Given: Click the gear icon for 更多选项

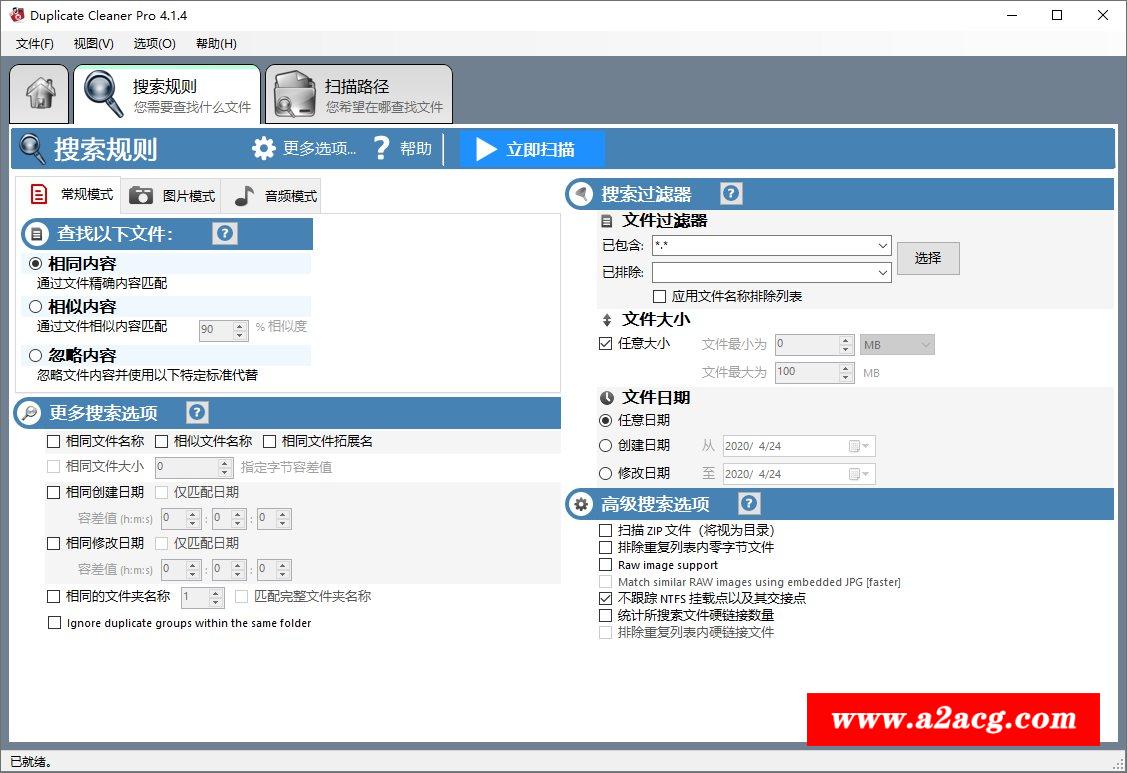Looking at the screenshot, I should tap(264, 149).
